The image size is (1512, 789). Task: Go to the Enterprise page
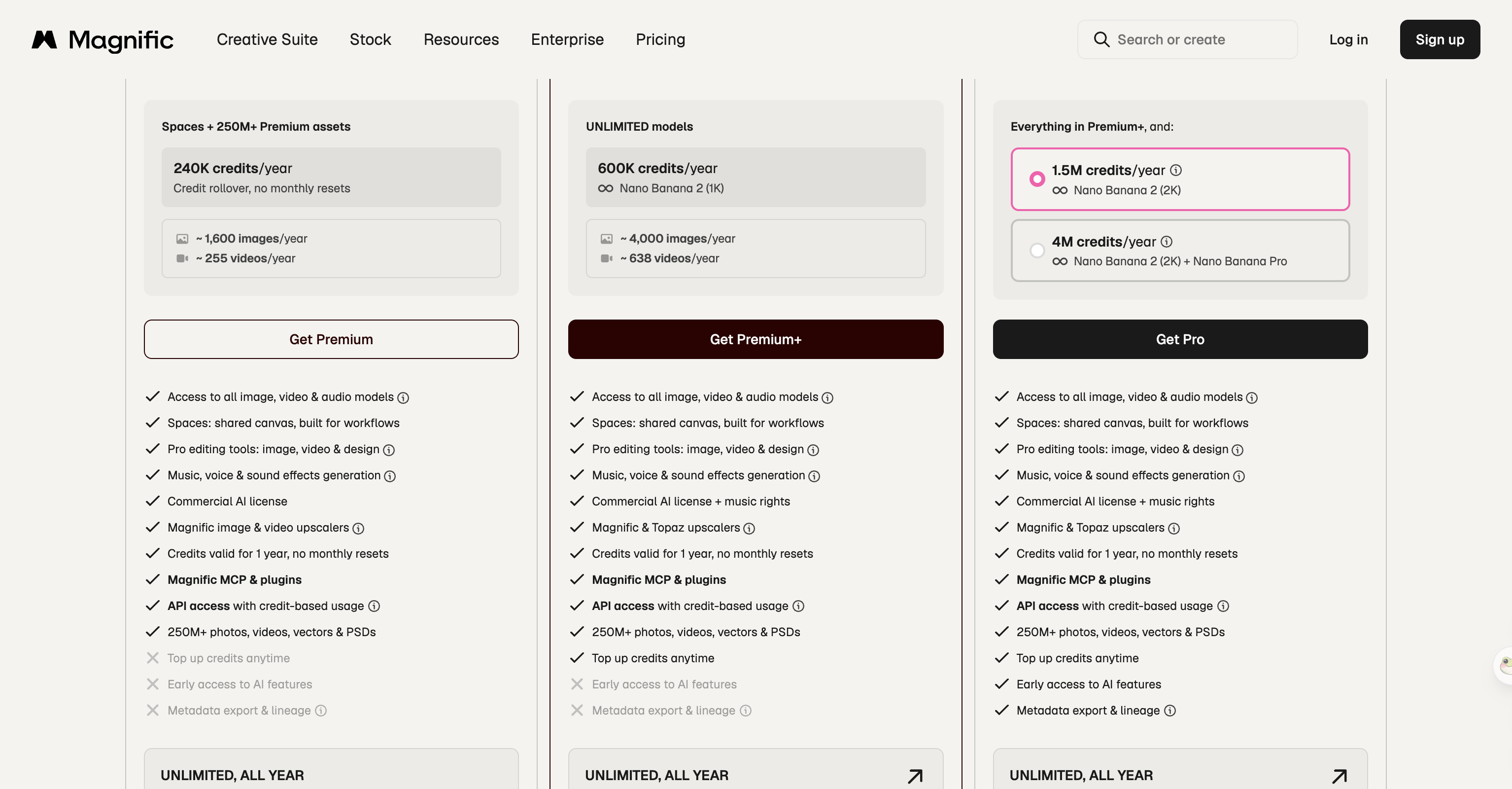pyautogui.click(x=567, y=39)
